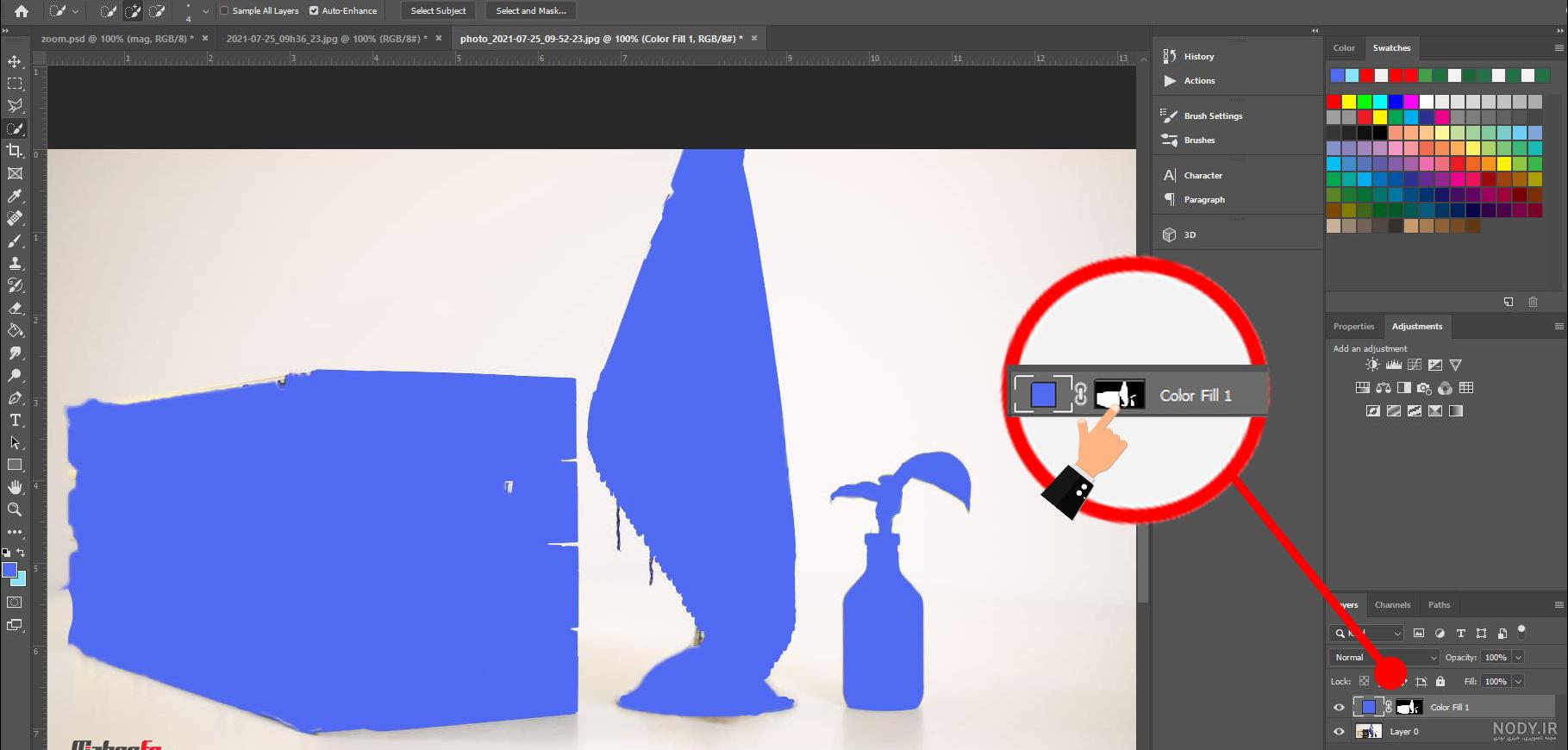Click the Select and Mask button
Viewport: 1568px width, 750px height.
531,10
